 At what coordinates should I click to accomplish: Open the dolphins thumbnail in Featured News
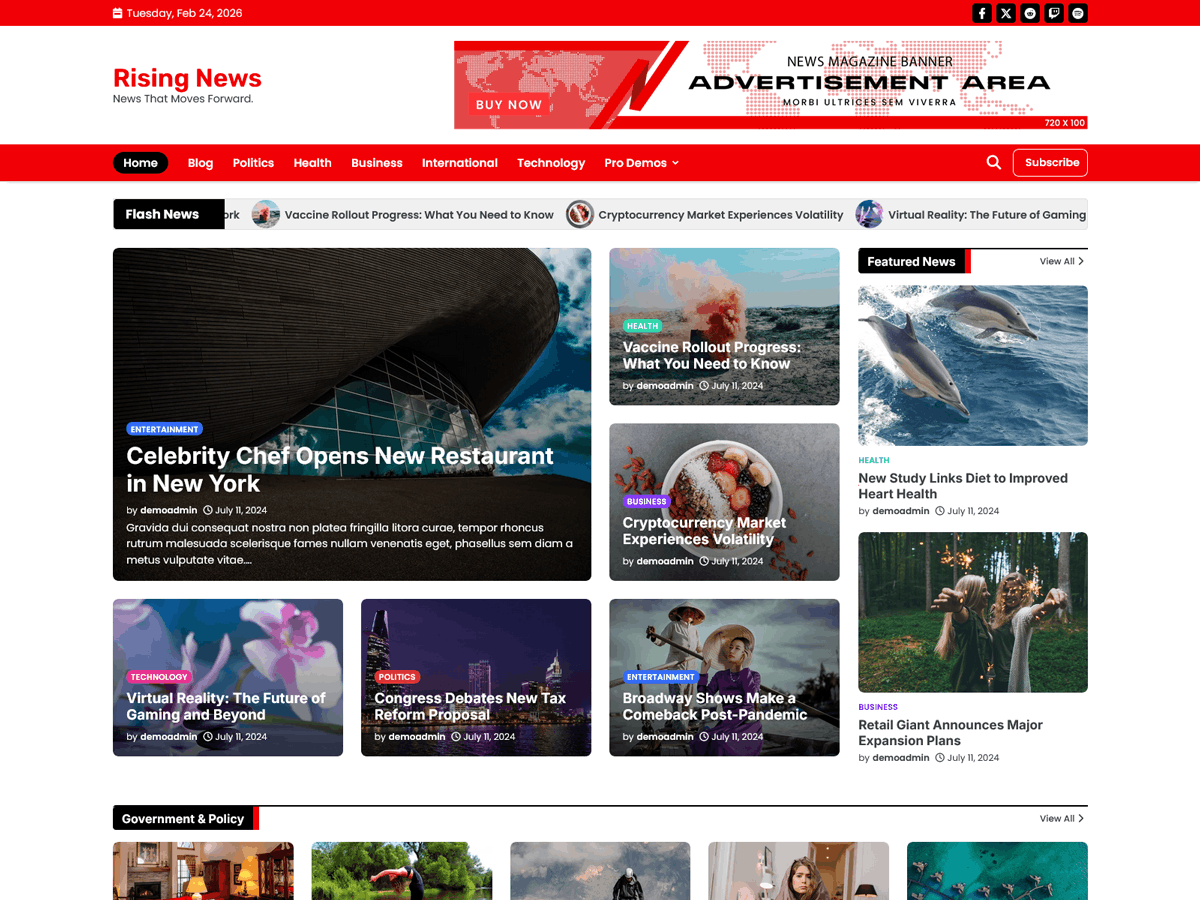pyautogui.click(x=972, y=365)
